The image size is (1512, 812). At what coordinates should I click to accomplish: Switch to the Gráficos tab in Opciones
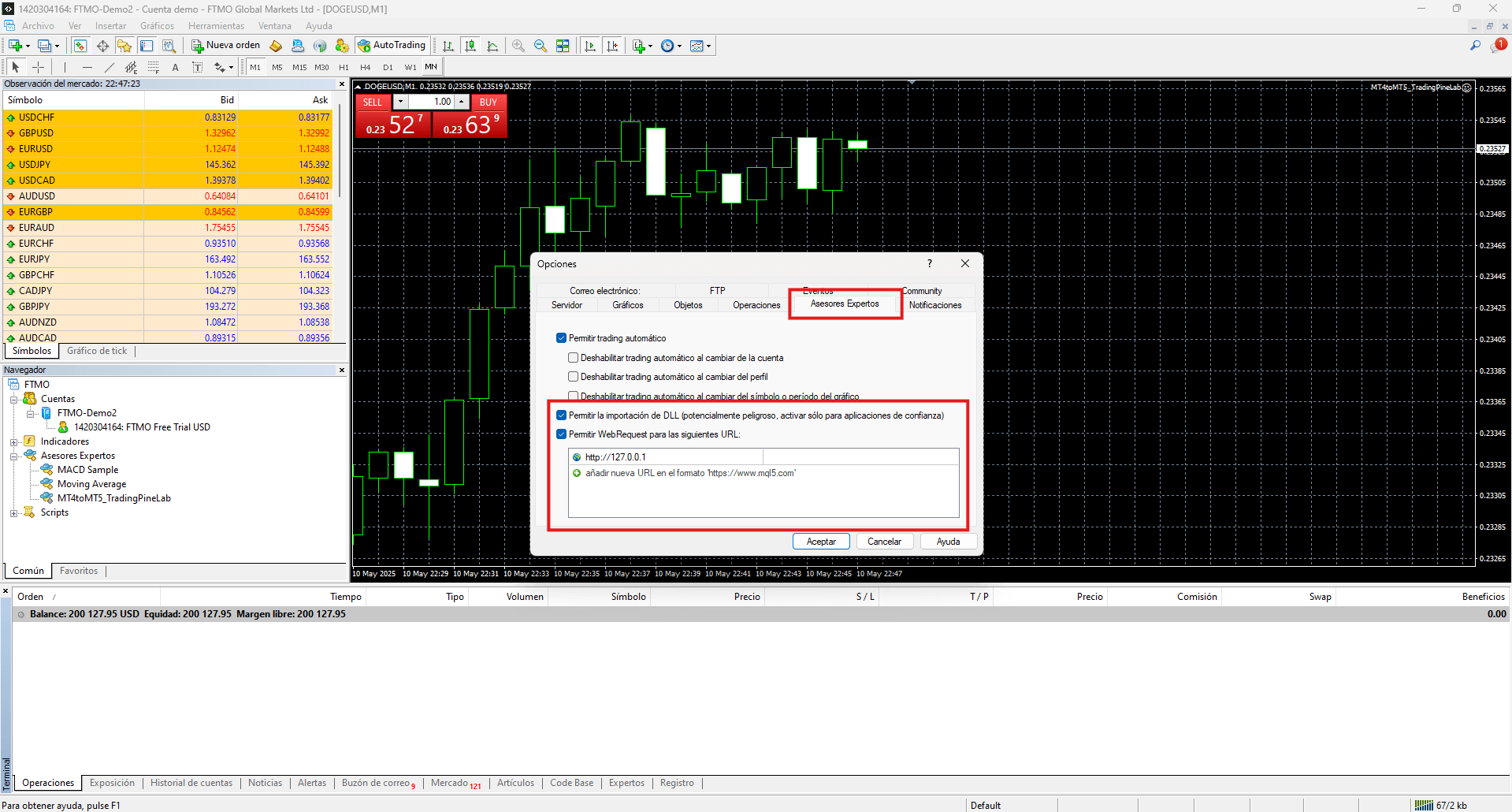[x=627, y=305]
